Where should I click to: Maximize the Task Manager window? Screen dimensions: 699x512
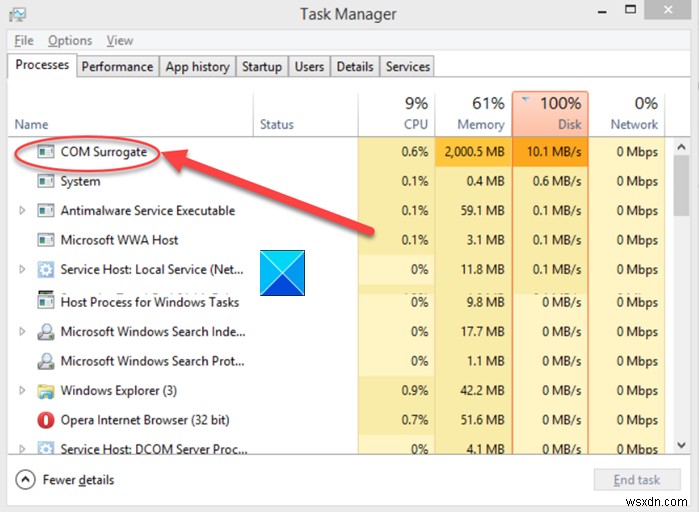(630, 10)
